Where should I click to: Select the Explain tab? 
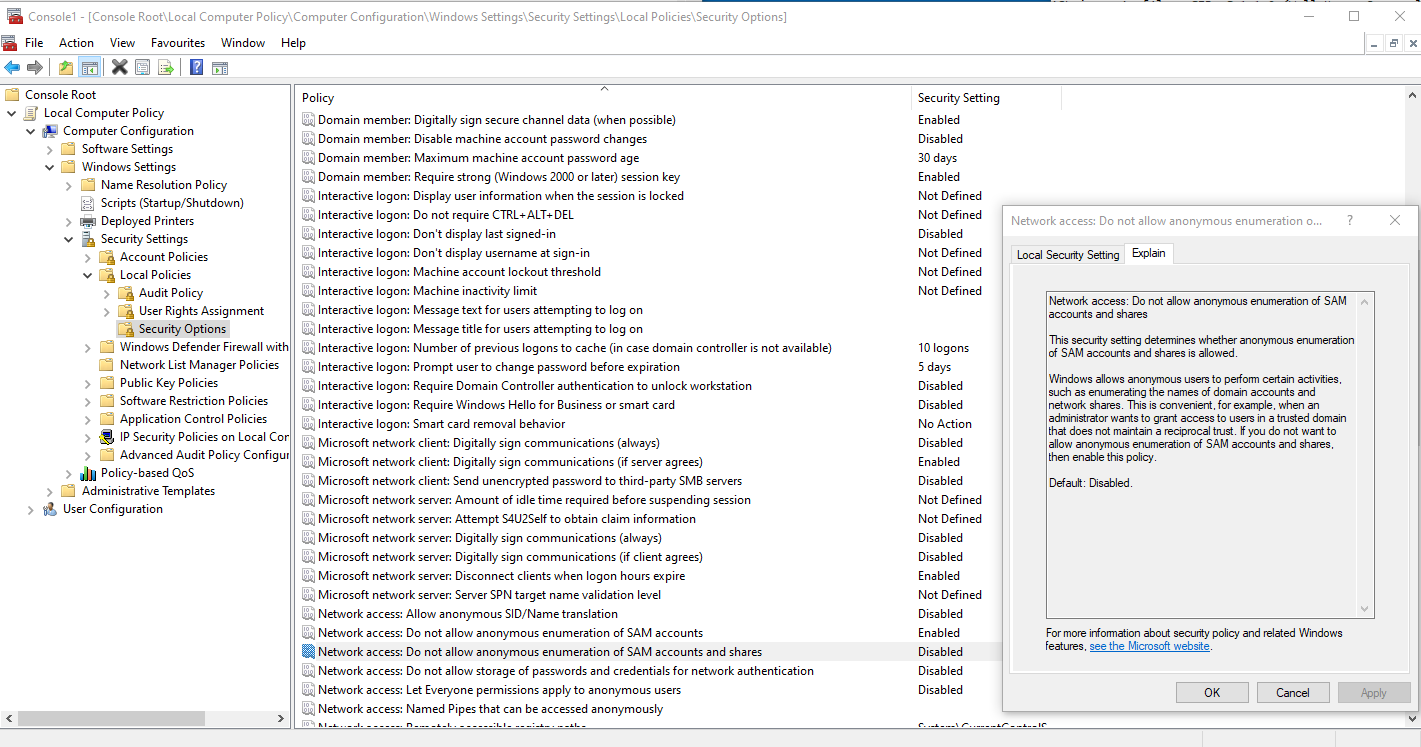(1148, 253)
